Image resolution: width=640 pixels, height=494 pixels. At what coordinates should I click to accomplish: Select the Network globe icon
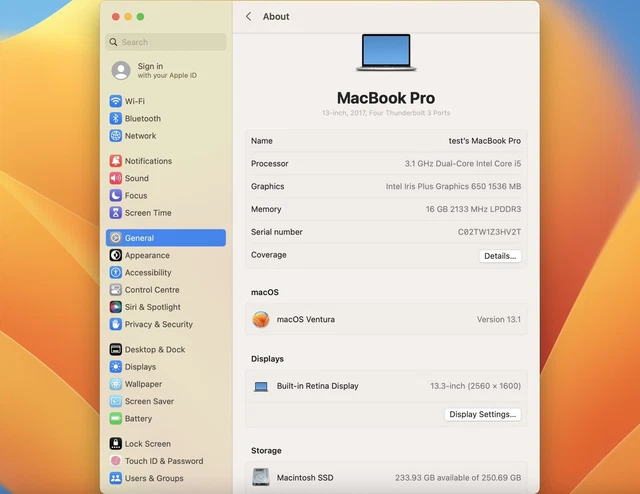(x=116, y=136)
